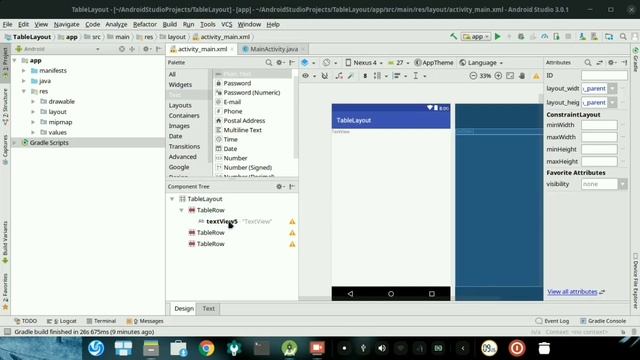This screenshot has height=360, width=640.
Task: Collapse the first TableRow node
Action: [181, 210]
